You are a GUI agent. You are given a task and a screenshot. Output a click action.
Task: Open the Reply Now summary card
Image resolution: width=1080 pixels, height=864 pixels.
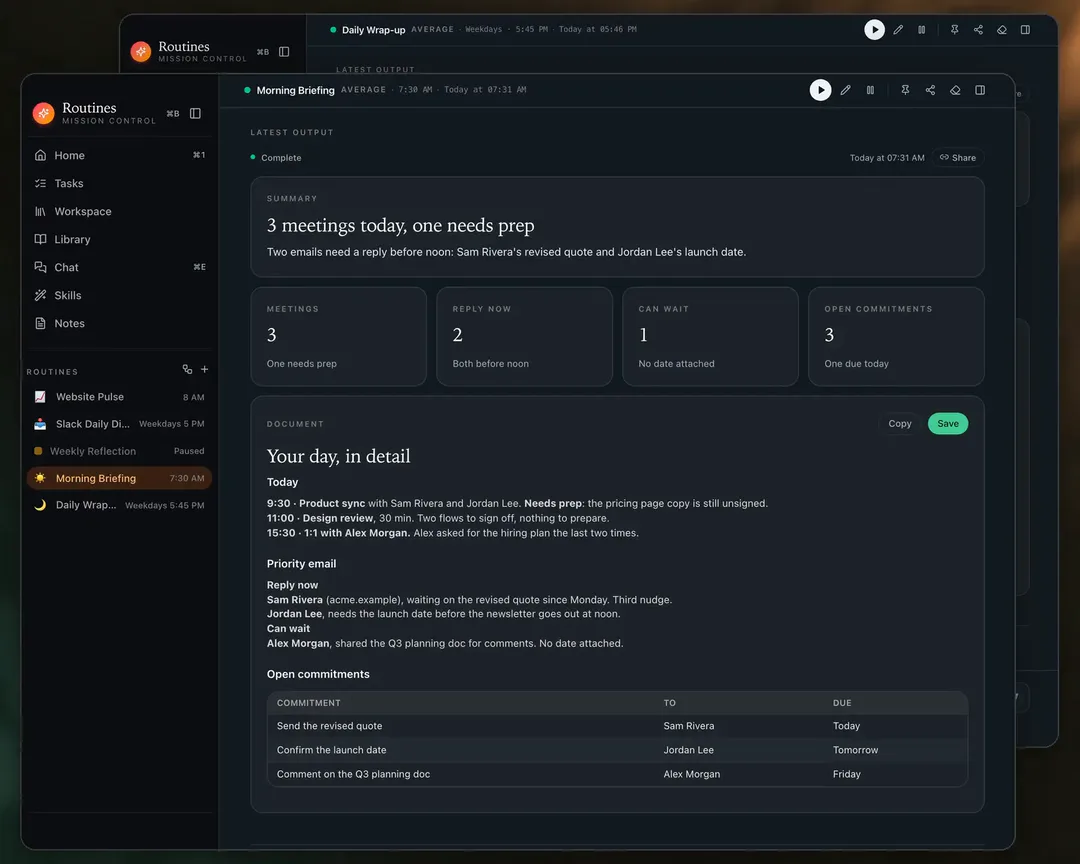tap(524, 336)
